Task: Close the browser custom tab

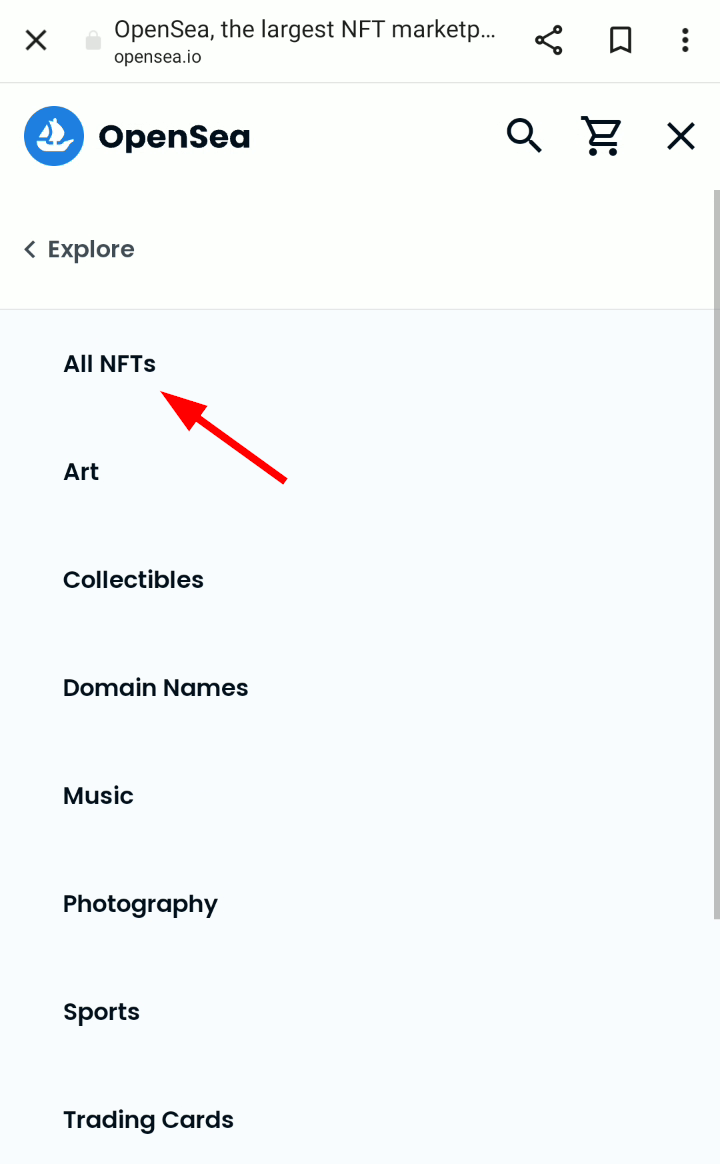Action: [x=36, y=40]
